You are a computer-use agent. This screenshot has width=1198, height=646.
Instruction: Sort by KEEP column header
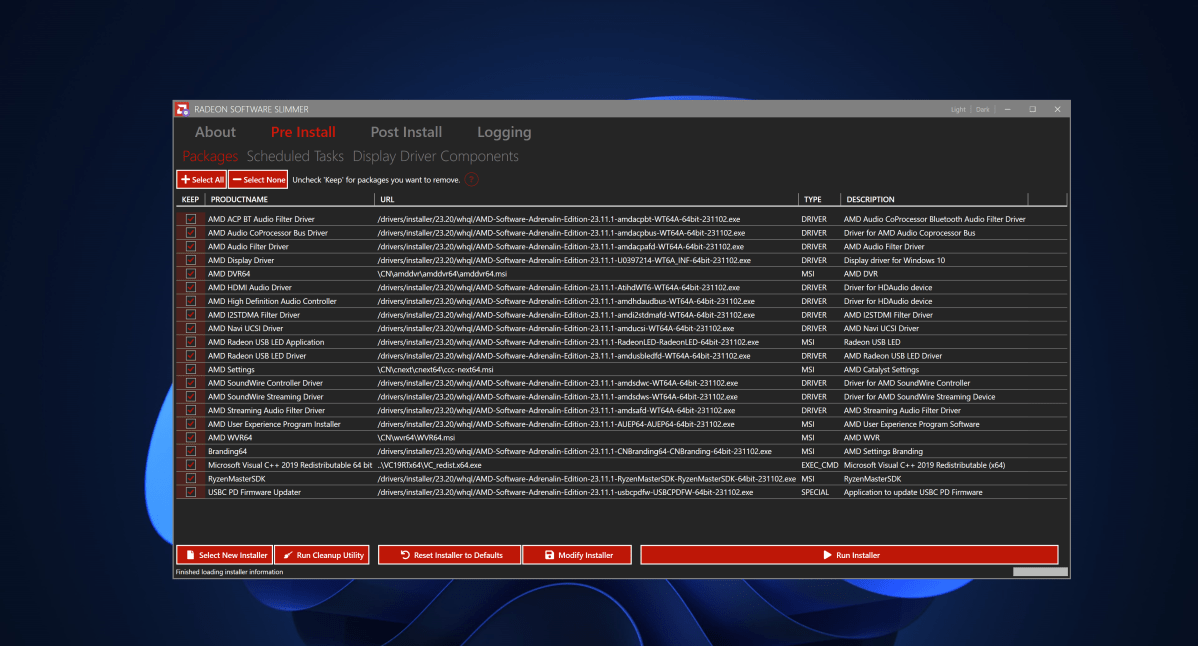tap(190, 199)
